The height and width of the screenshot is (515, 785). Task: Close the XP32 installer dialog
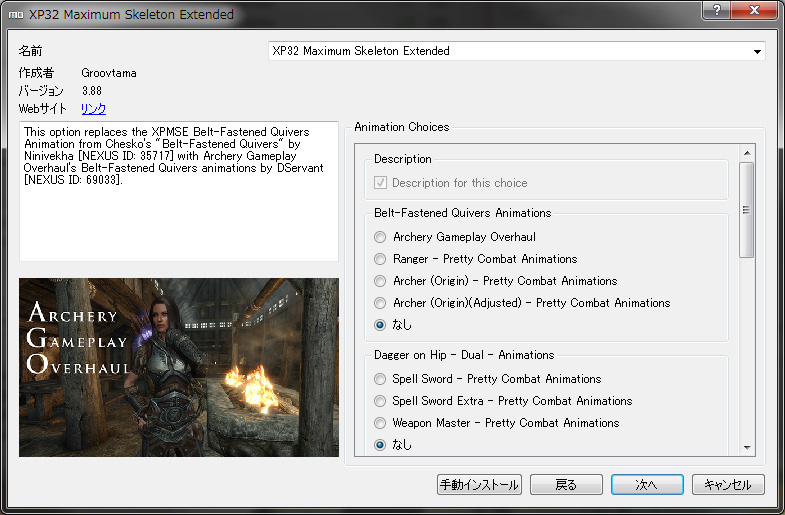point(755,10)
